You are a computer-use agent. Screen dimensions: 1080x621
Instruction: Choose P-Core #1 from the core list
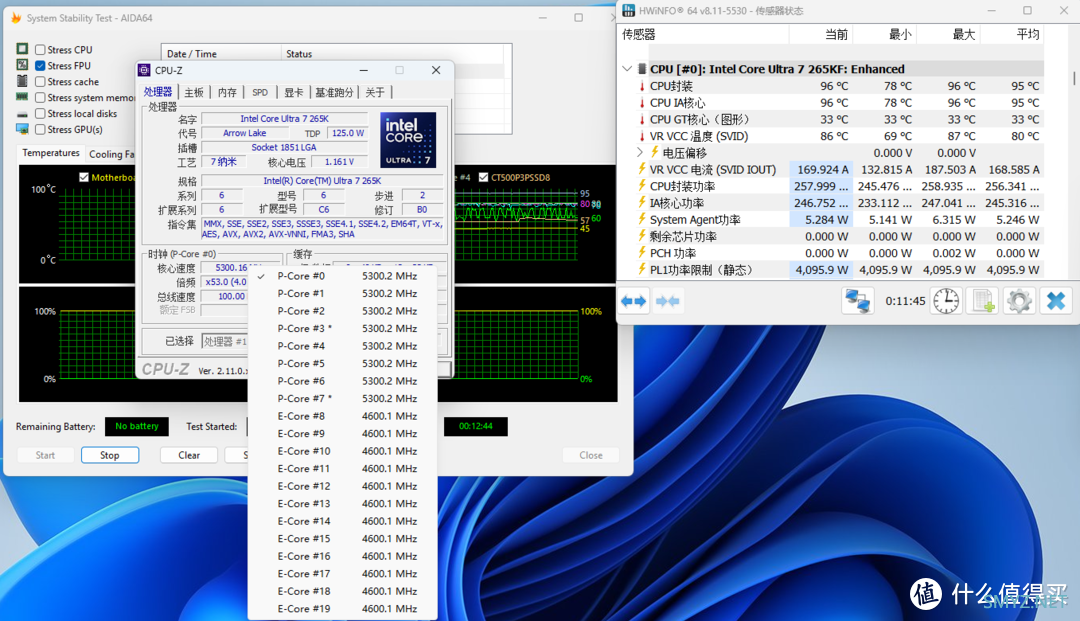pos(342,293)
